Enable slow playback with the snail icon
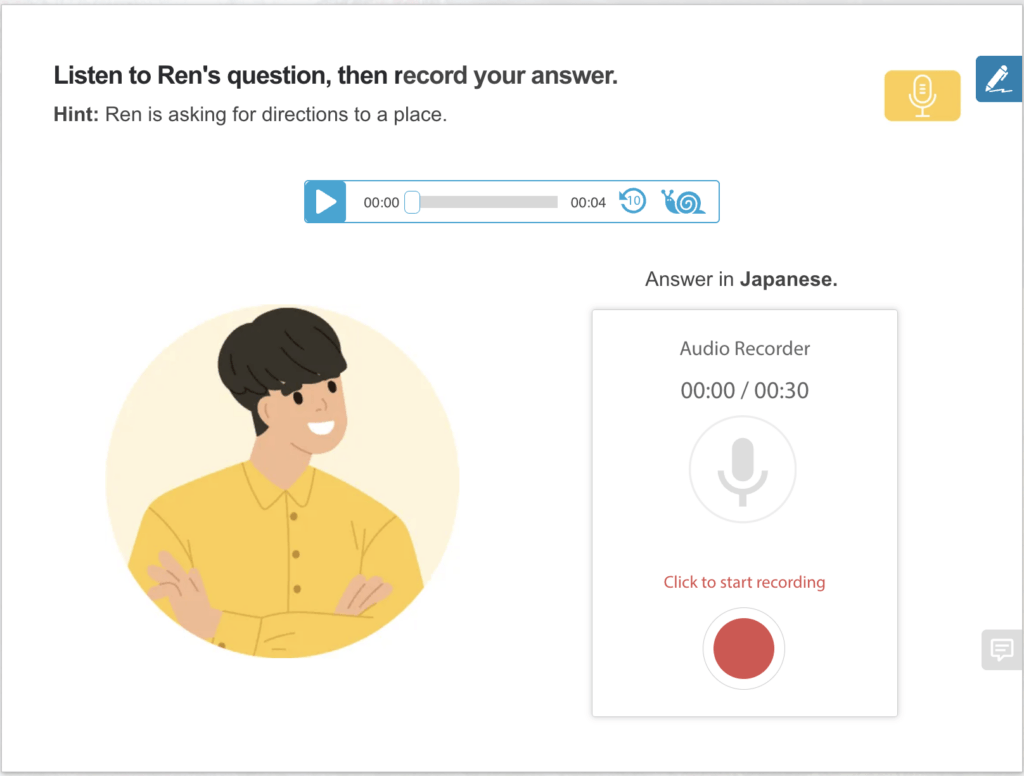This screenshot has width=1024, height=776. point(684,202)
